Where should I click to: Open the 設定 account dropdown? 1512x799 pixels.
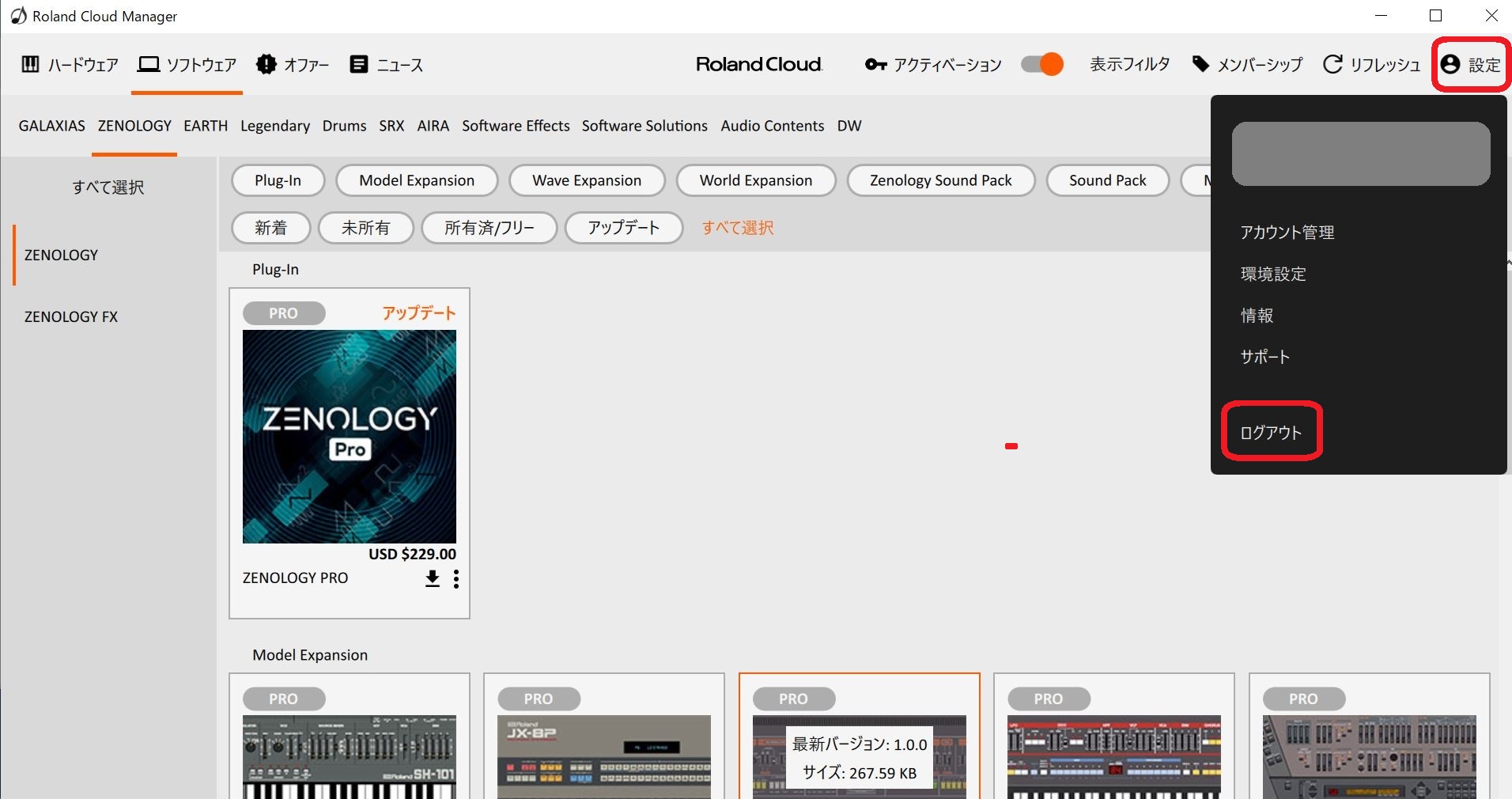(1471, 65)
